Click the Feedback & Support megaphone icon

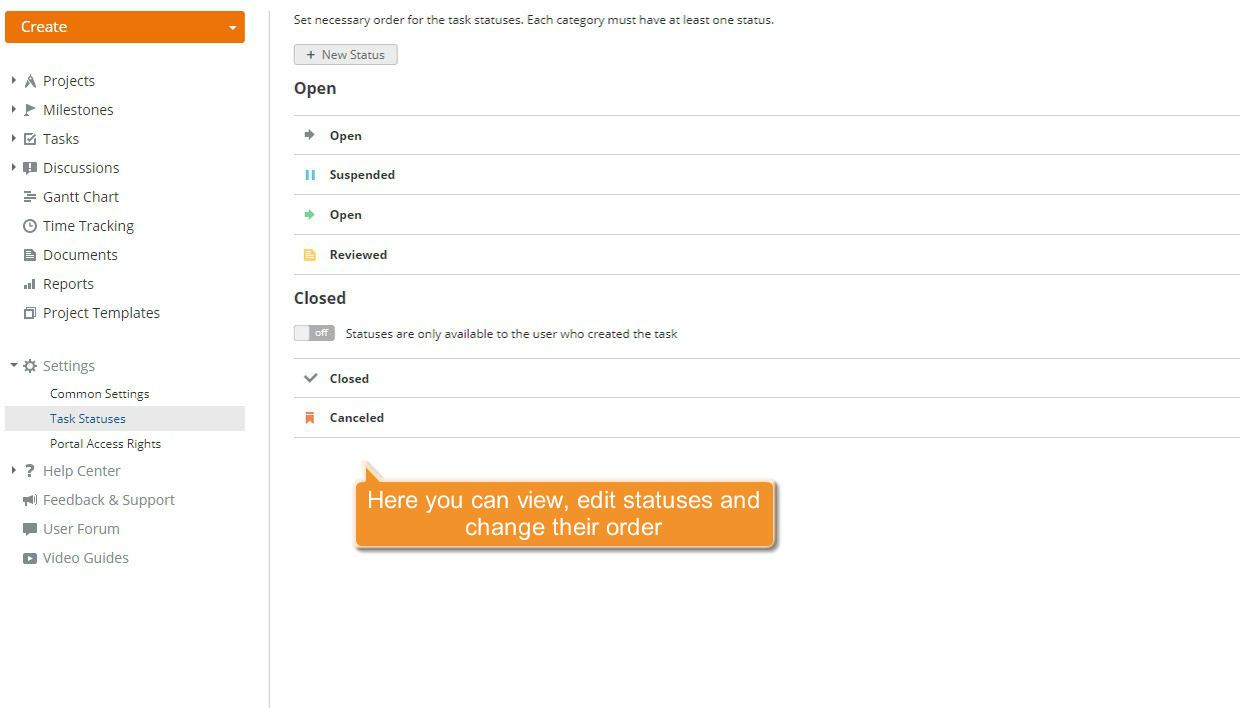coord(29,499)
